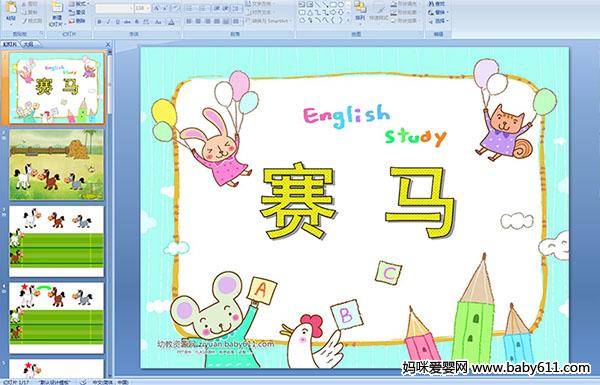Expand the New Slide layout arrow
The height and width of the screenshot is (385, 600).
pos(65,24)
